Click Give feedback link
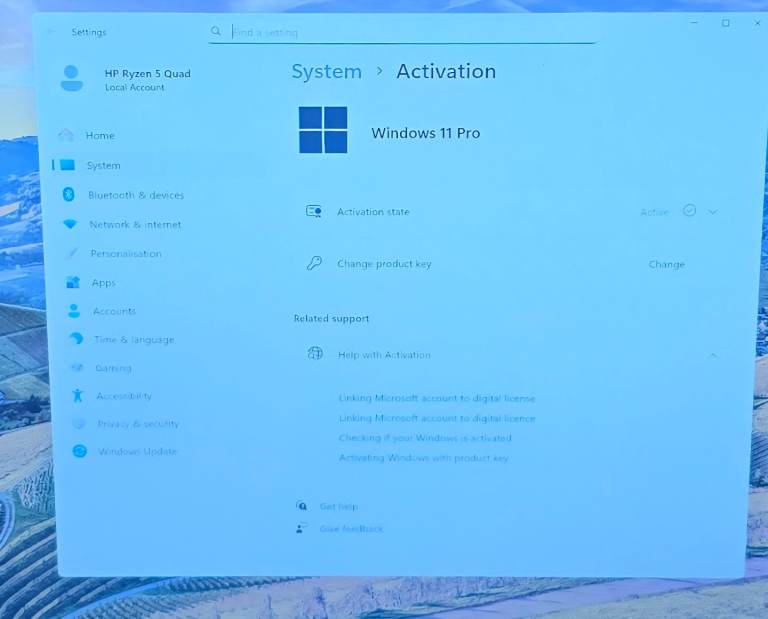The image size is (768, 619). pyautogui.click(x=351, y=529)
